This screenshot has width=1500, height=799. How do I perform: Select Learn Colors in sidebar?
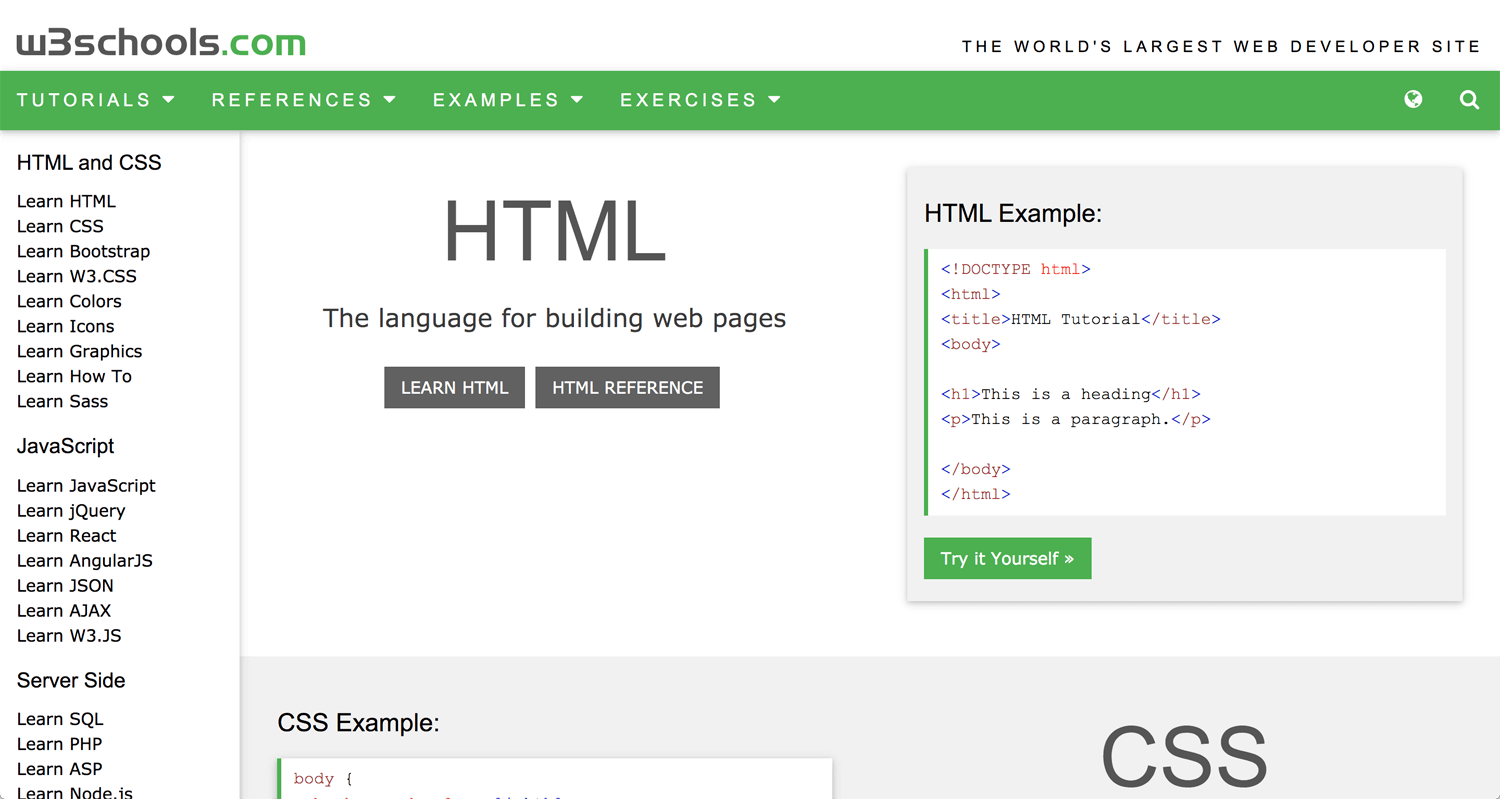point(69,301)
